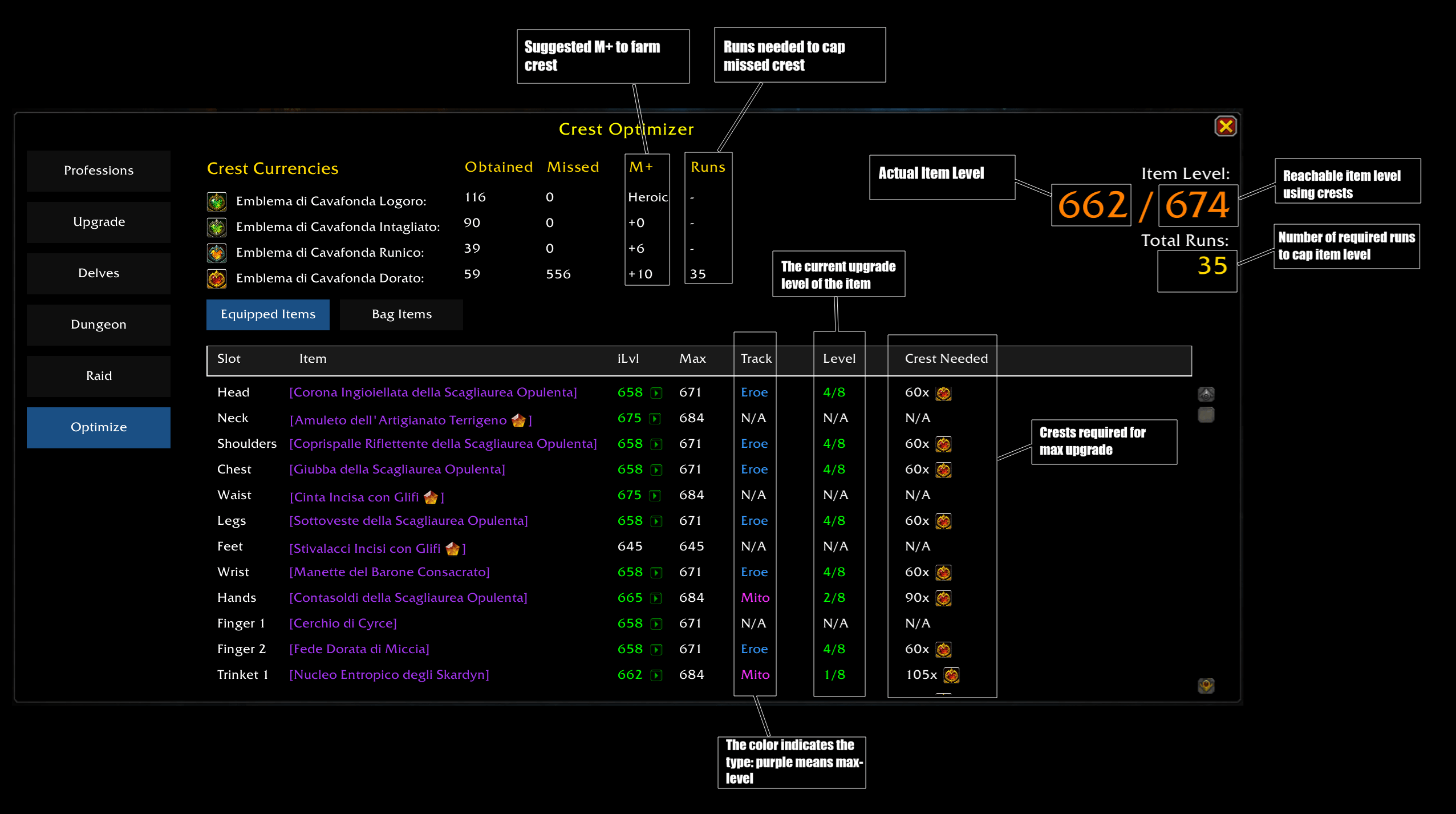Expand the green upgrade arrow for Head item
Screen dimensions: 1456x814
pos(657,393)
